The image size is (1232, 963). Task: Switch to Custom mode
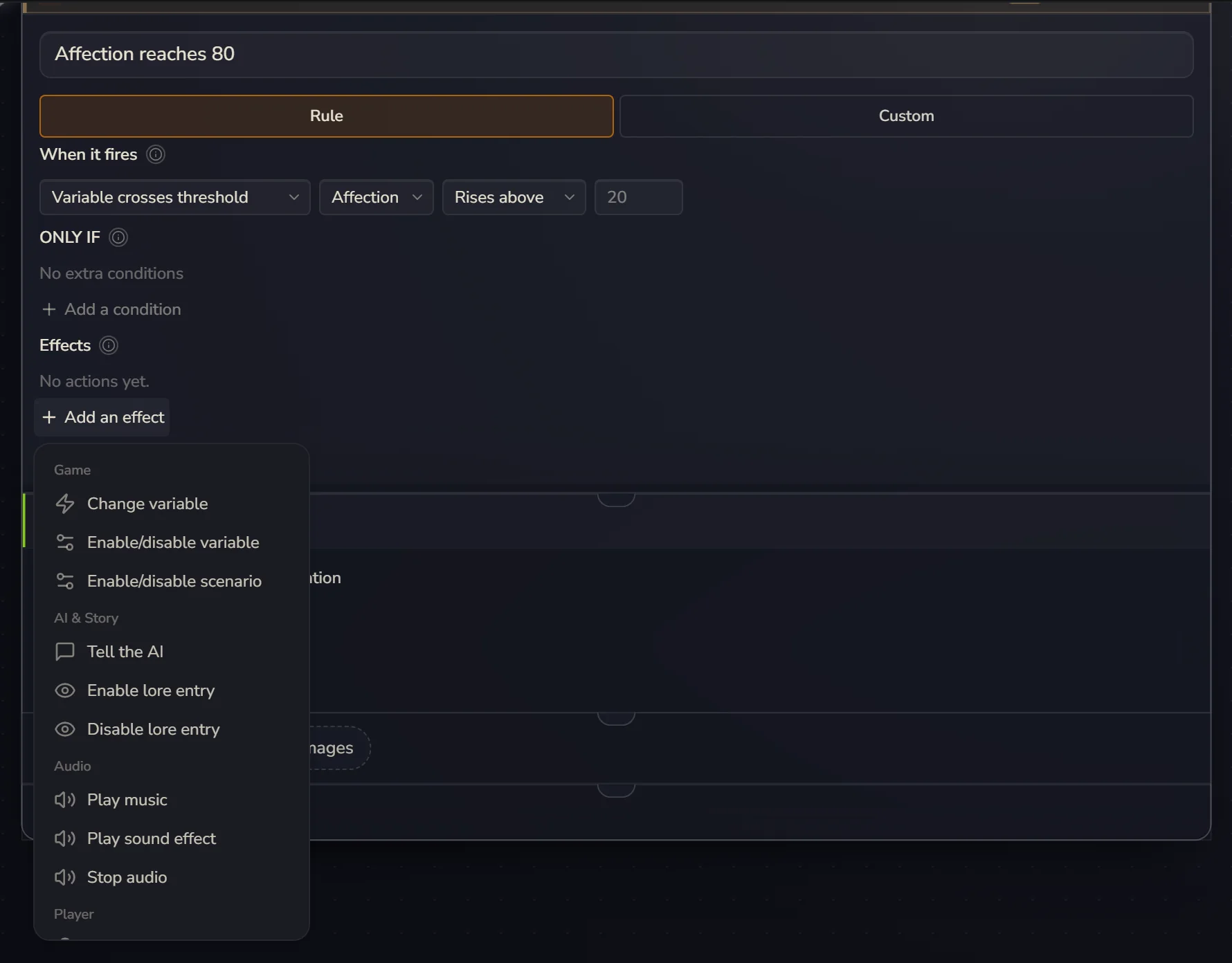[x=907, y=116]
